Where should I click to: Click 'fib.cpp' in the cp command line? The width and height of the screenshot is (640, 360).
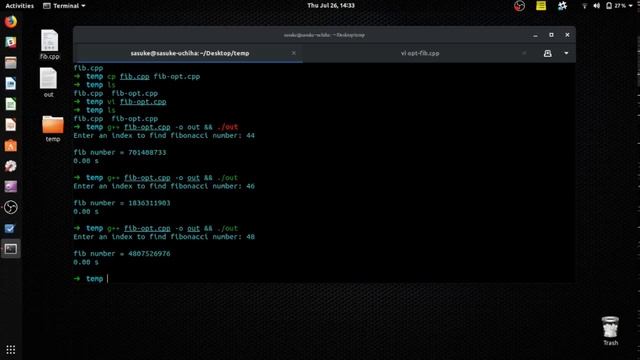(134, 76)
